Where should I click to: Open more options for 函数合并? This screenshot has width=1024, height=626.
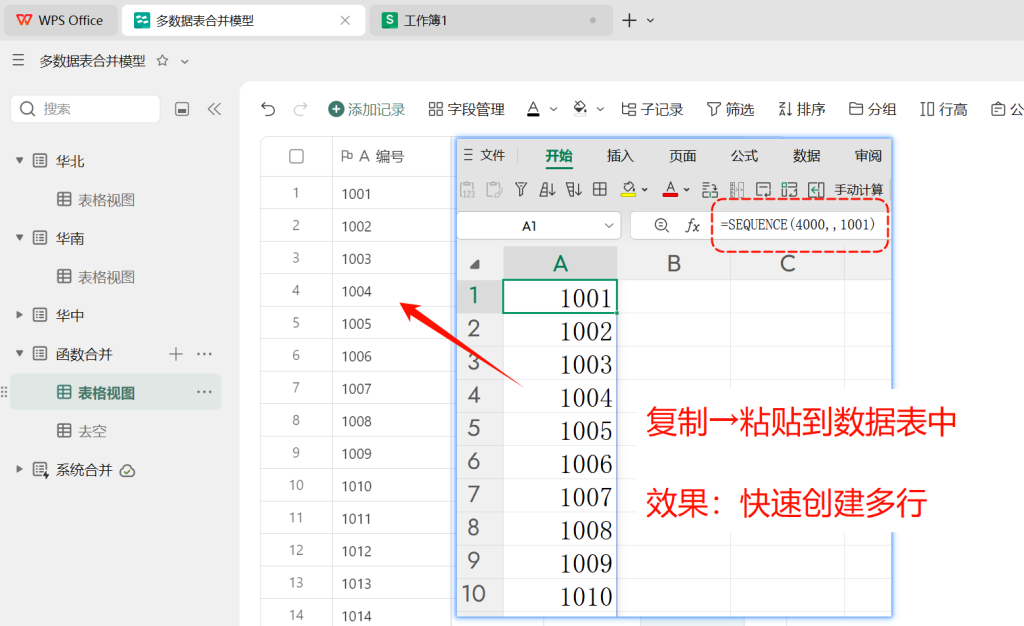click(204, 354)
